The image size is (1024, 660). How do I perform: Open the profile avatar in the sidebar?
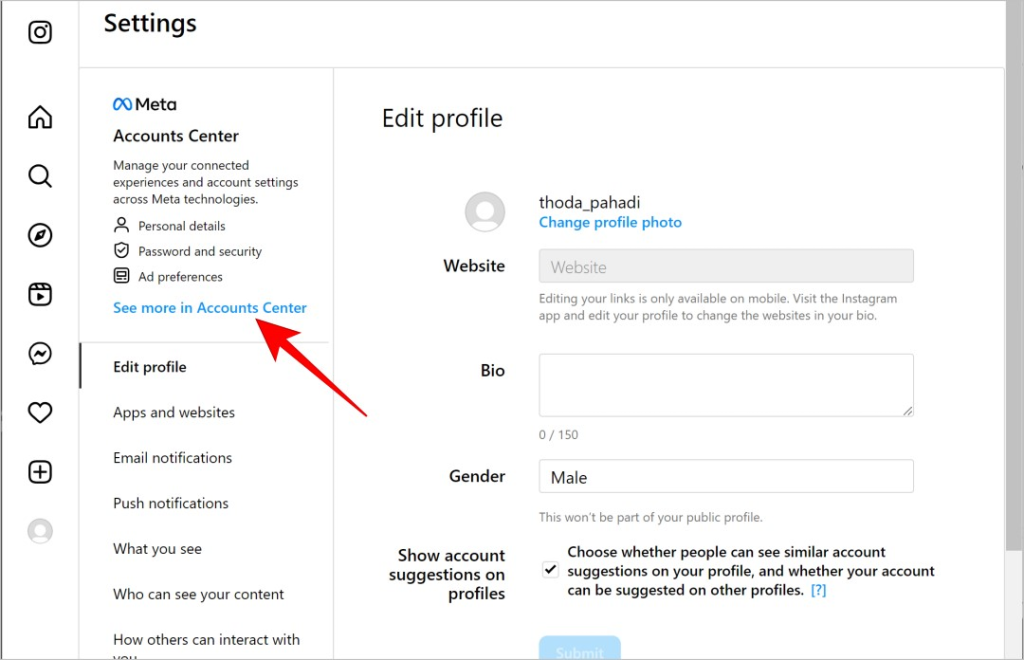[40, 531]
